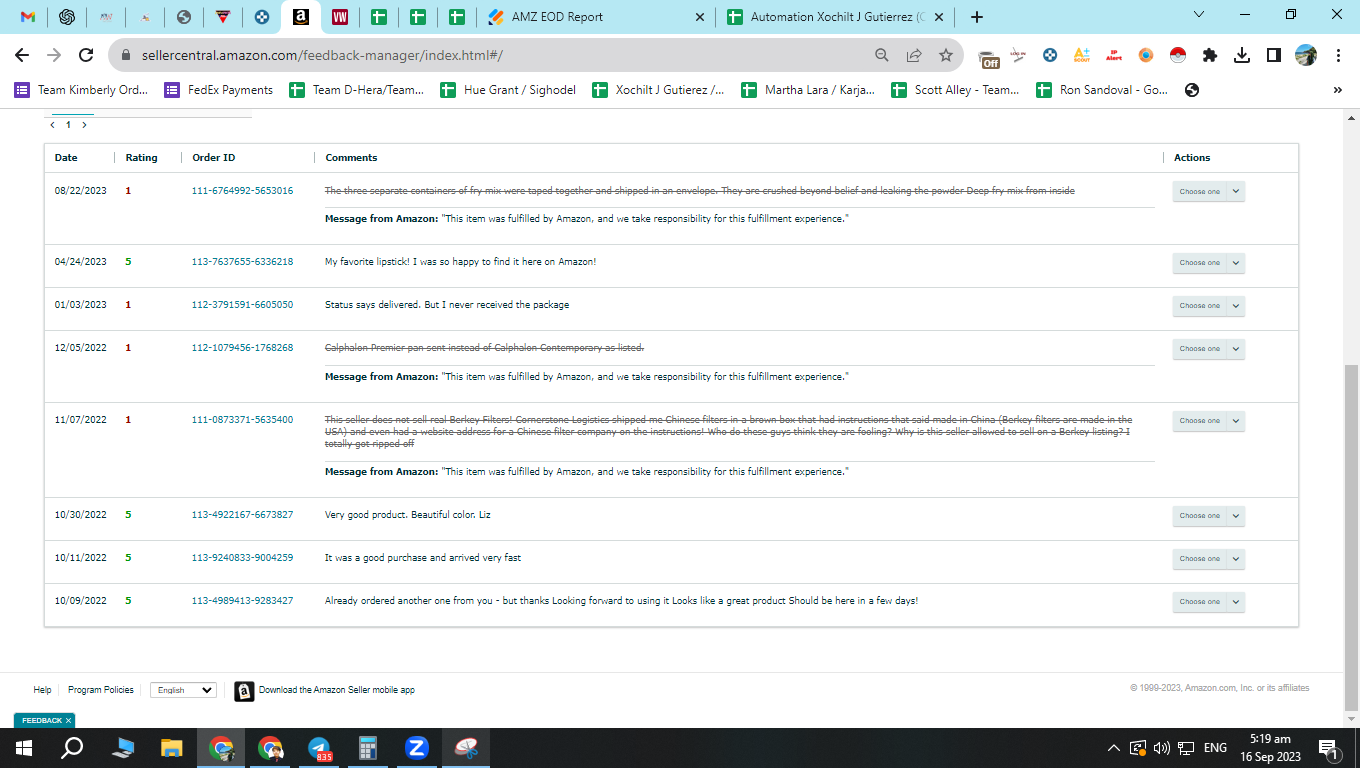1360x768 pixels.
Task: Open the Chrome three-dot menu
Action: (x=1337, y=56)
